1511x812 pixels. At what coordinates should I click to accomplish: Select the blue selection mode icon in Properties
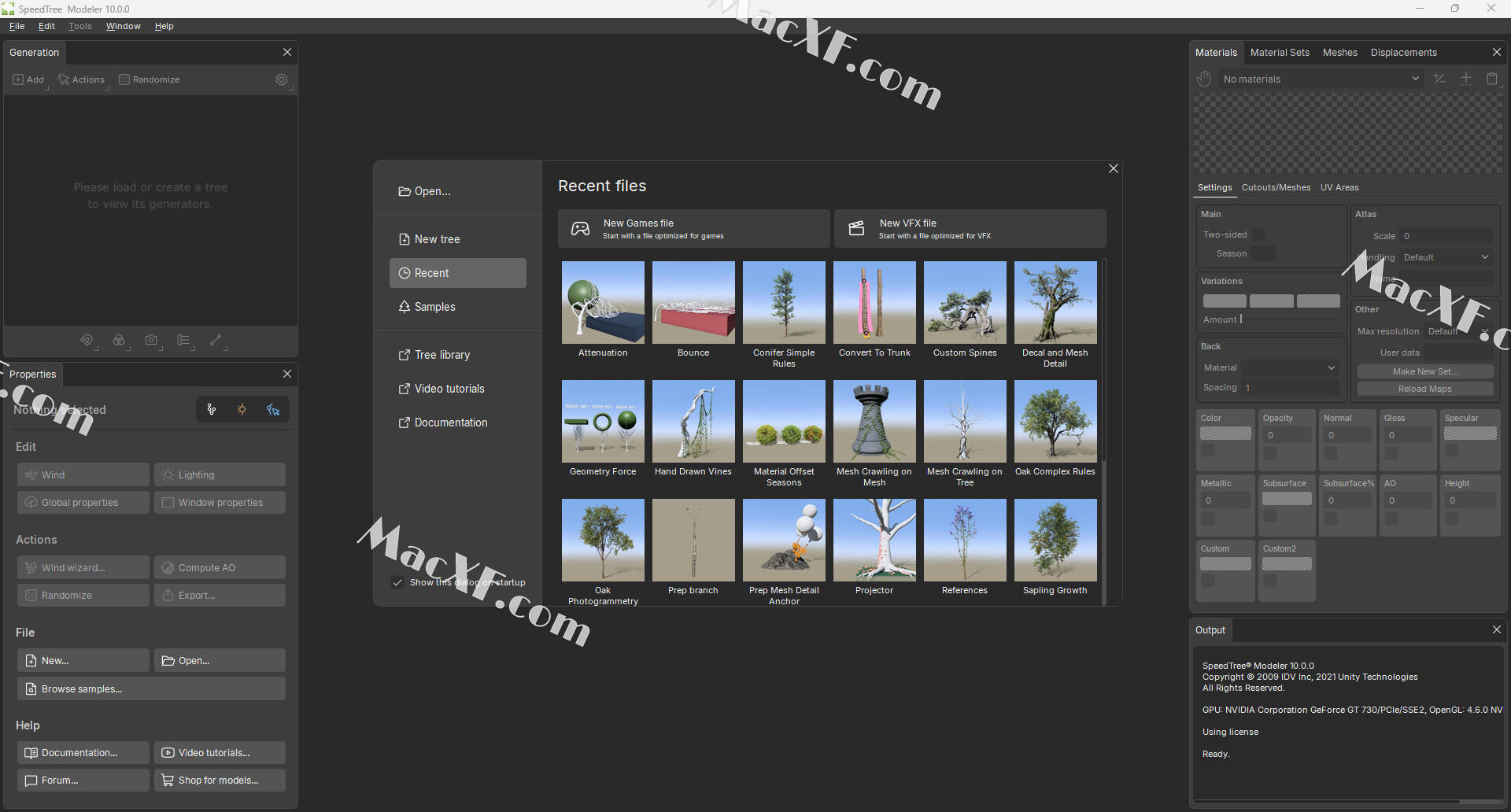(x=273, y=409)
